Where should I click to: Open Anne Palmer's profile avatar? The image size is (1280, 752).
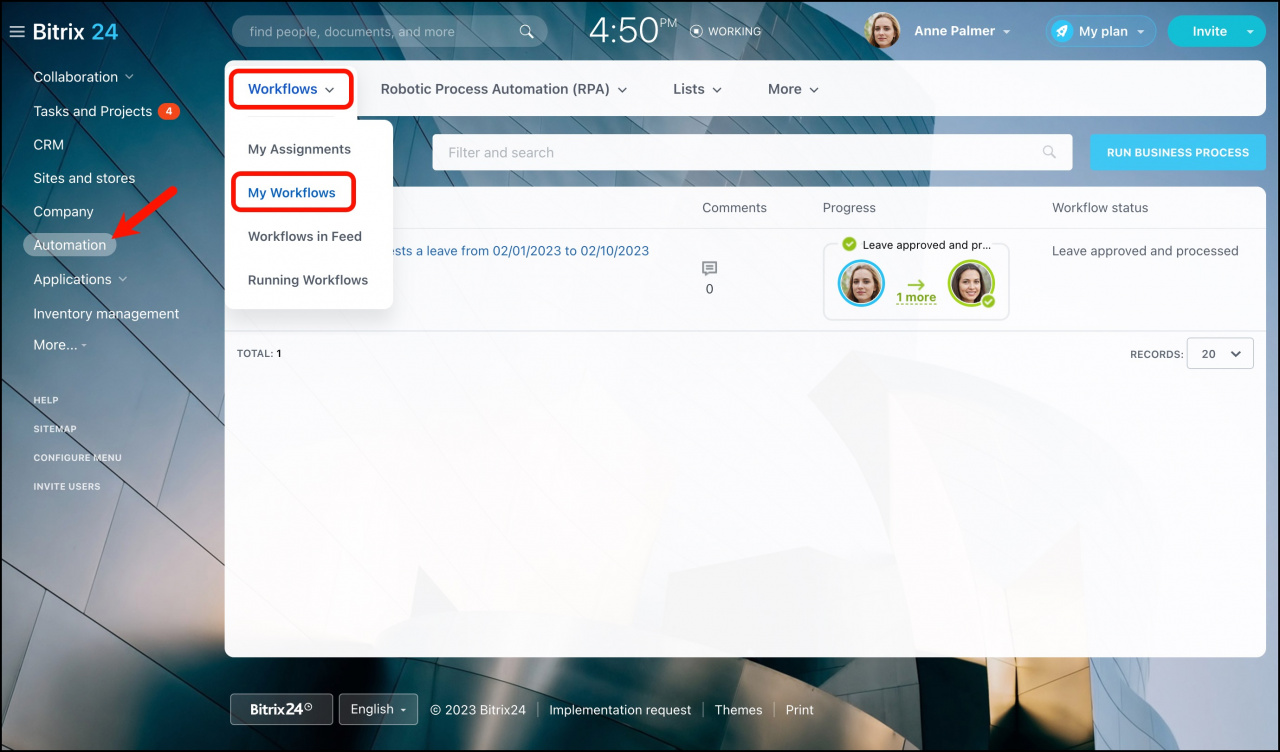pyautogui.click(x=882, y=31)
